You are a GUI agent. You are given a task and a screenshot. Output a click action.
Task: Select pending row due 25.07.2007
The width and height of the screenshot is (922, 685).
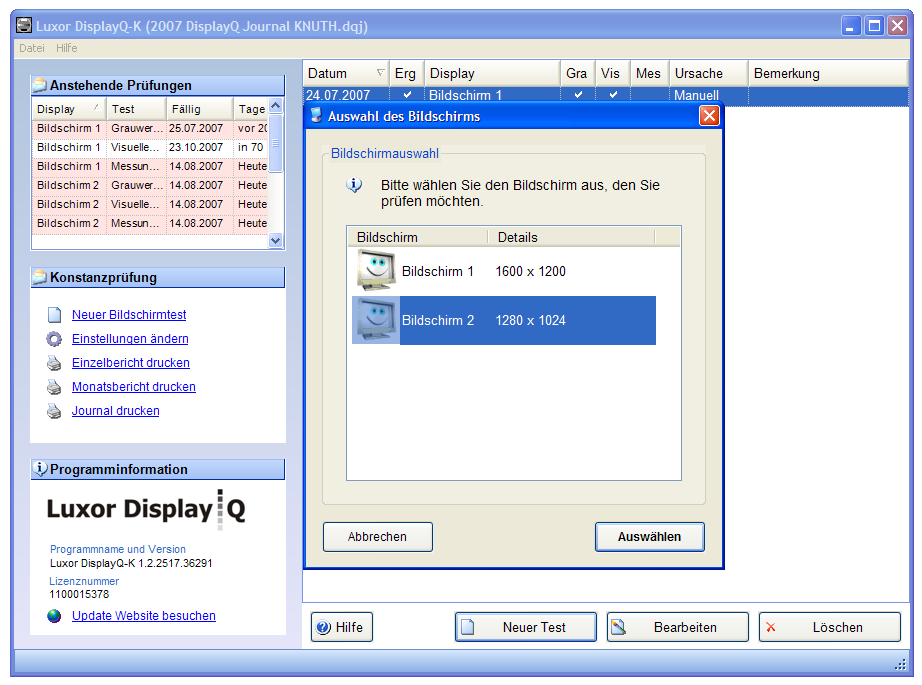pyautogui.click(x=150, y=128)
